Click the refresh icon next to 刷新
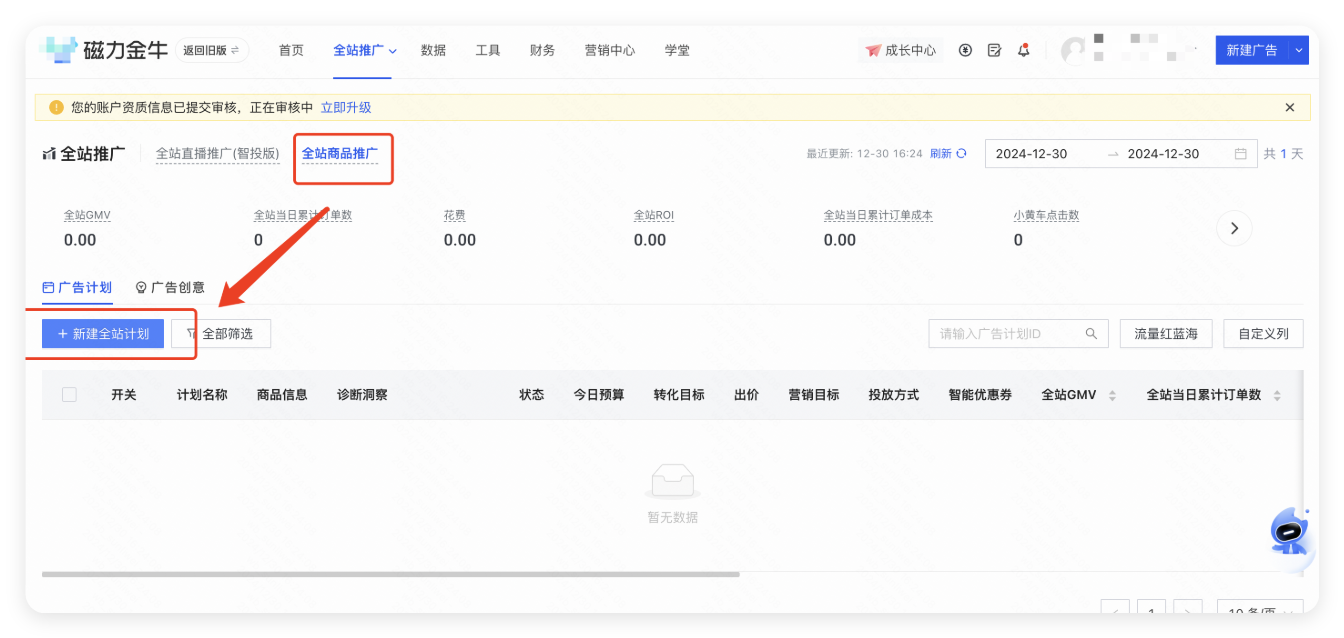 (x=961, y=154)
